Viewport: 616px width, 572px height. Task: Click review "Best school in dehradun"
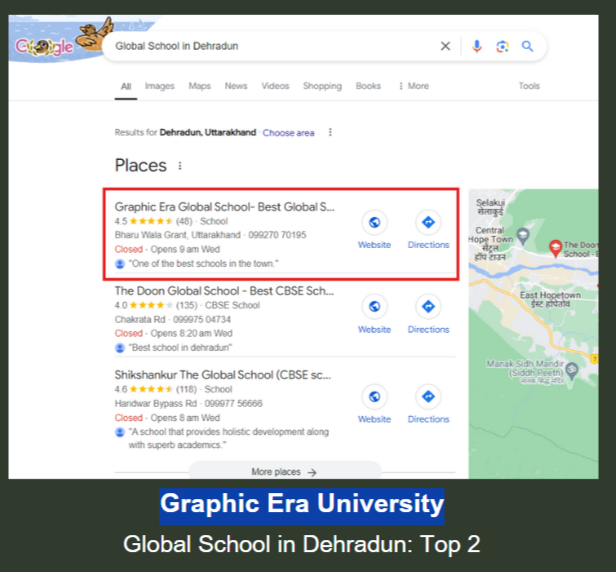click(x=180, y=348)
